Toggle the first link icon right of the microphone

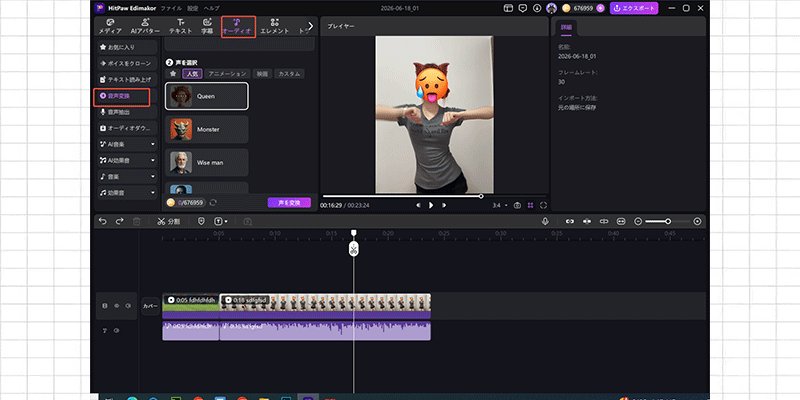[570, 221]
